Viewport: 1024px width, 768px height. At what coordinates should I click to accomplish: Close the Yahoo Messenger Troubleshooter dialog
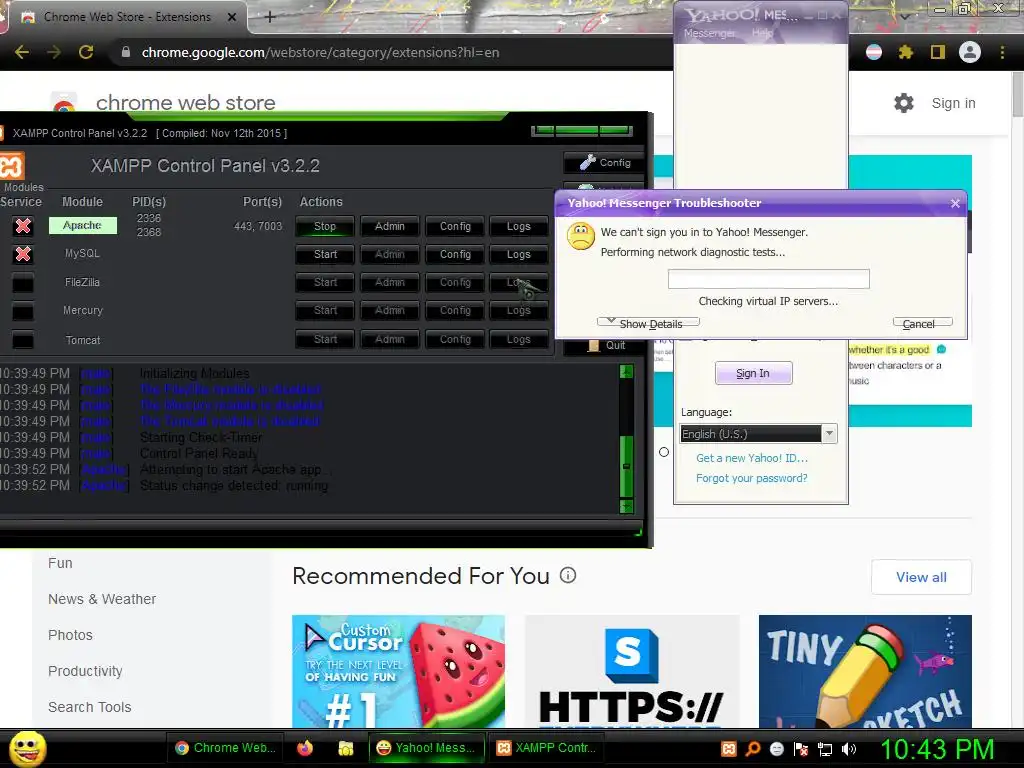pyautogui.click(x=955, y=204)
